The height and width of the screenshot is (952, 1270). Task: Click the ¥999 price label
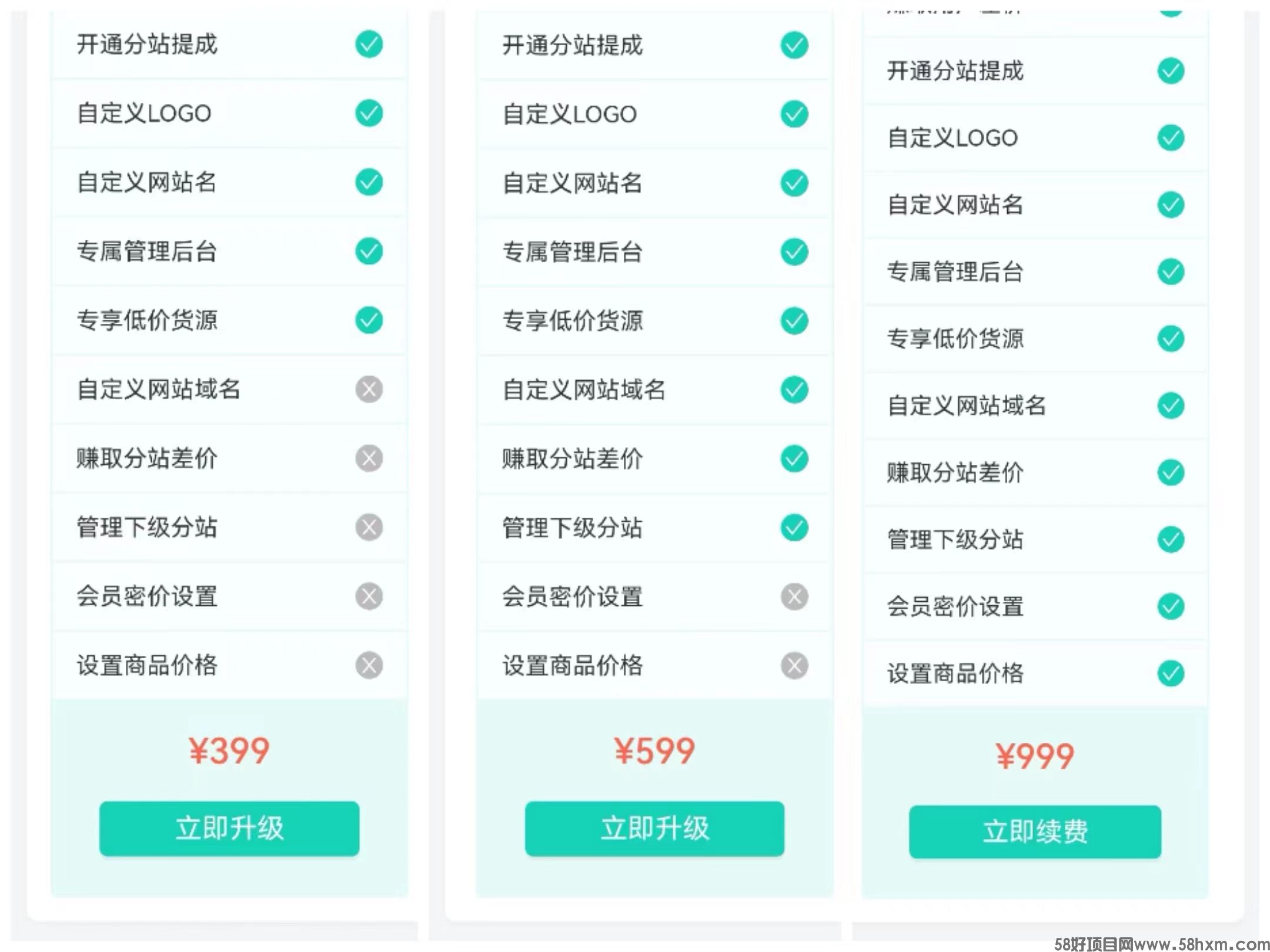tap(1035, 755)
